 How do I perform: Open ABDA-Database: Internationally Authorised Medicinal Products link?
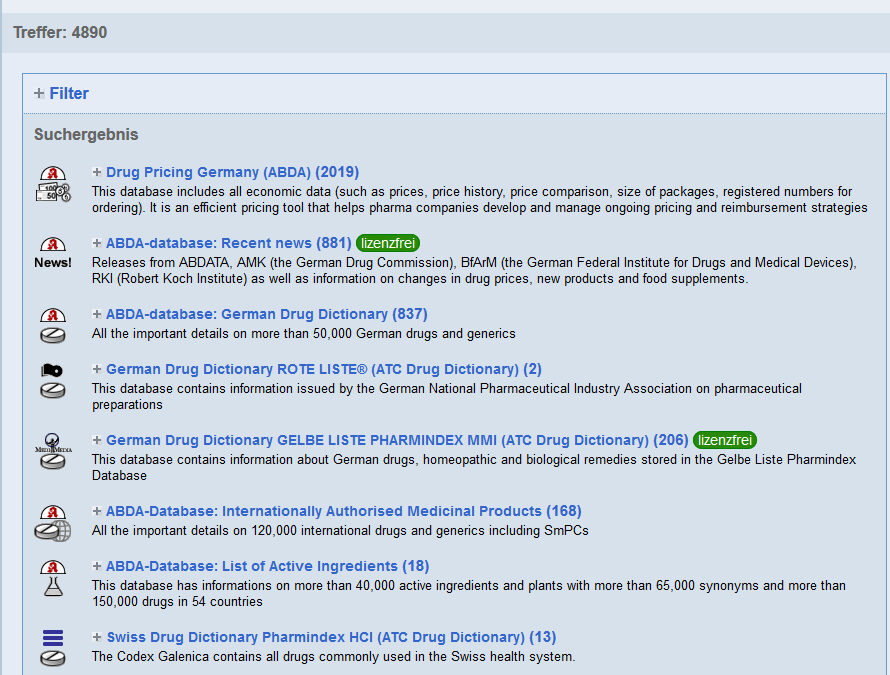(x=343, y=511)
